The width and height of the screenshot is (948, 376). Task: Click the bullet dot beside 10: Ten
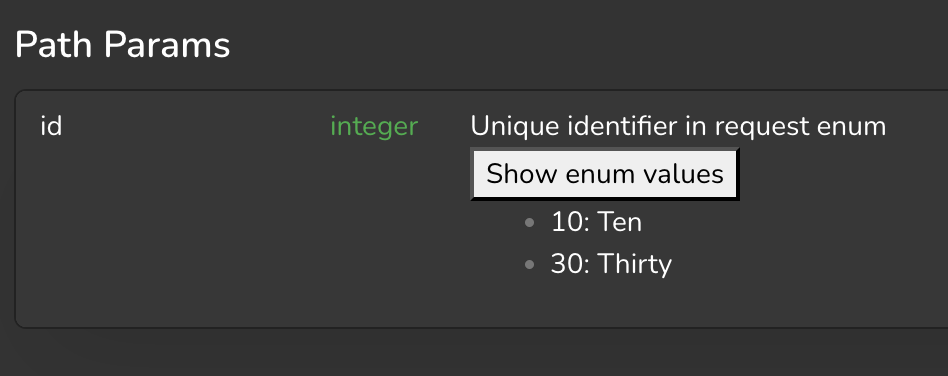530,222
